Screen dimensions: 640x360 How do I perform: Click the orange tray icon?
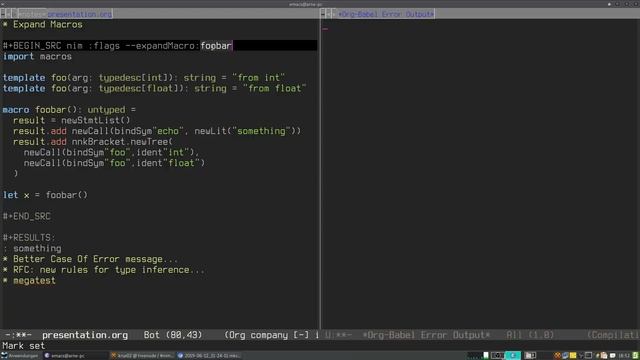point(557,356)
